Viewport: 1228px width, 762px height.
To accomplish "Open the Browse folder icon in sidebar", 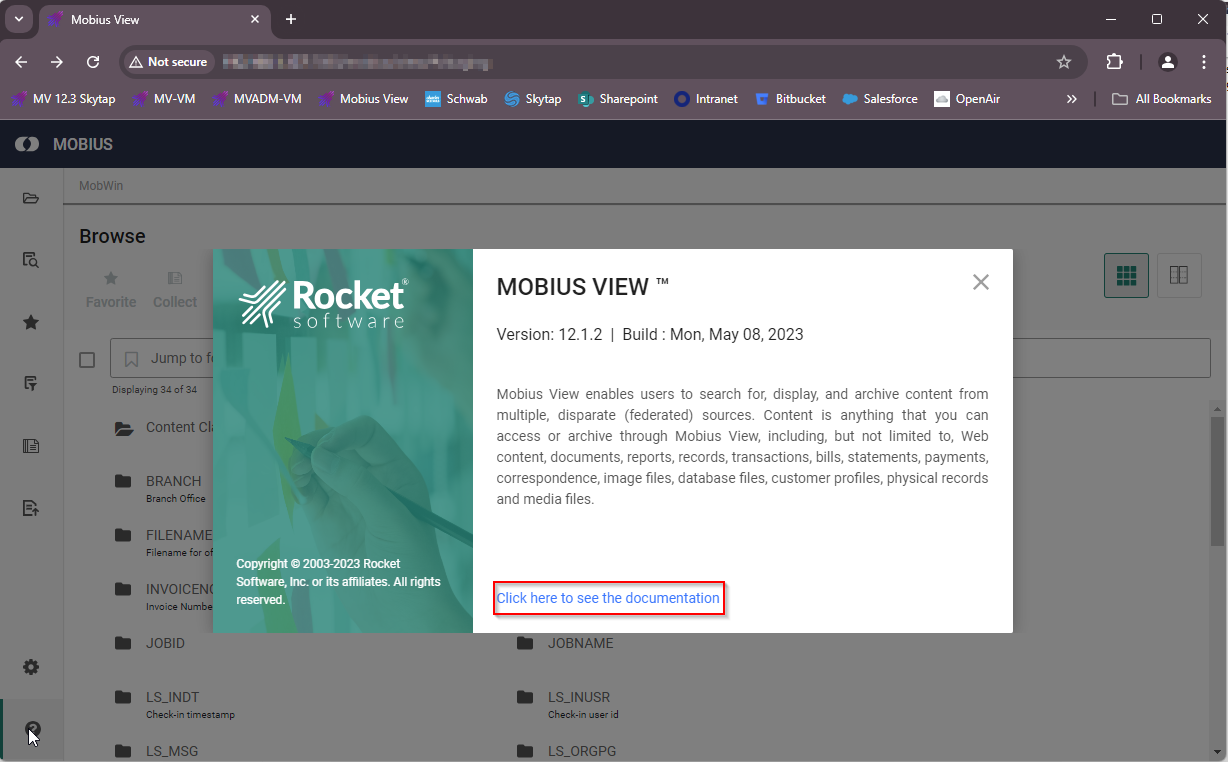I will [x=31, y=198].
